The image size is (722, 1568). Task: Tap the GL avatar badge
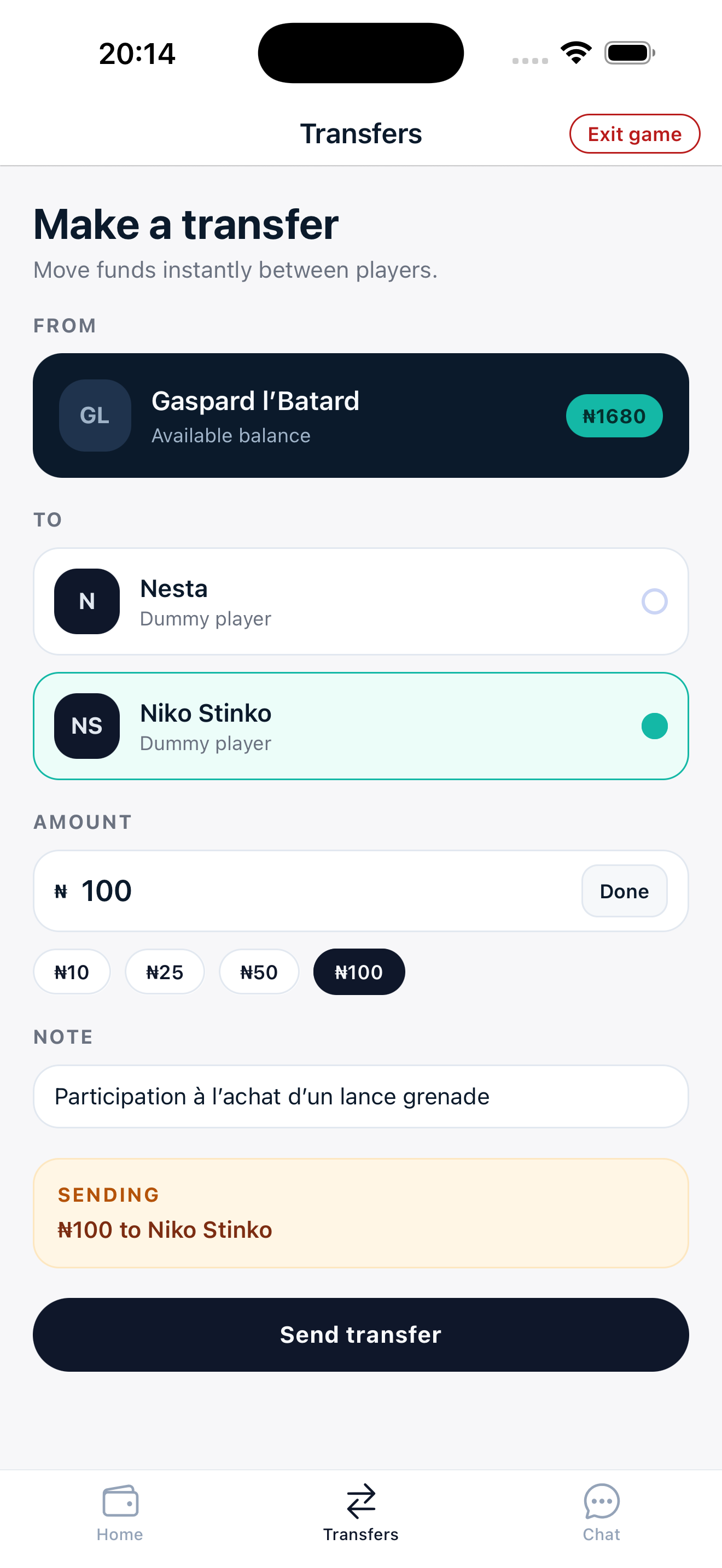tap(95, 416)
